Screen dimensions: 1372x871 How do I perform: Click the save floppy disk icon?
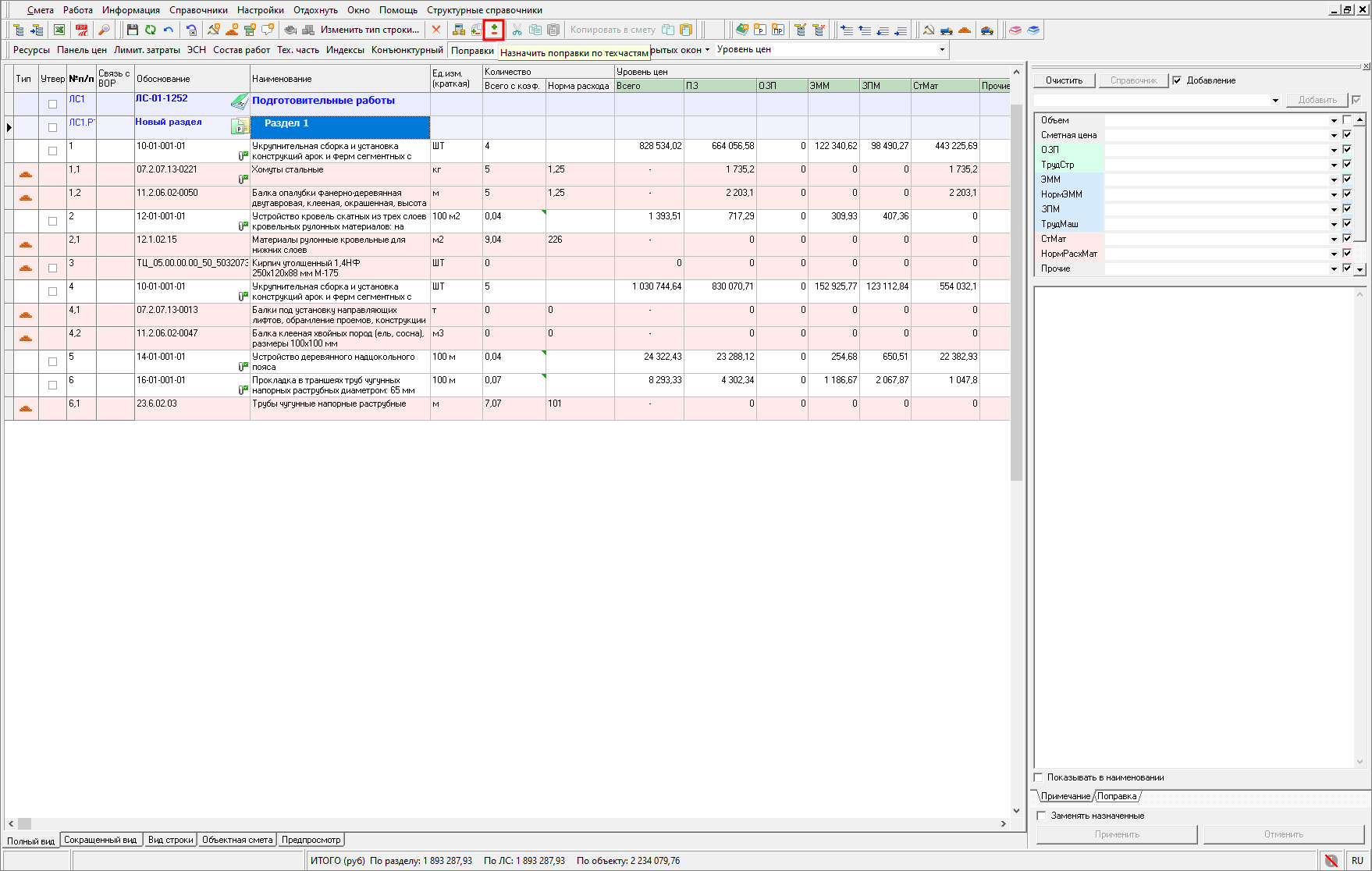pos(133,30)
